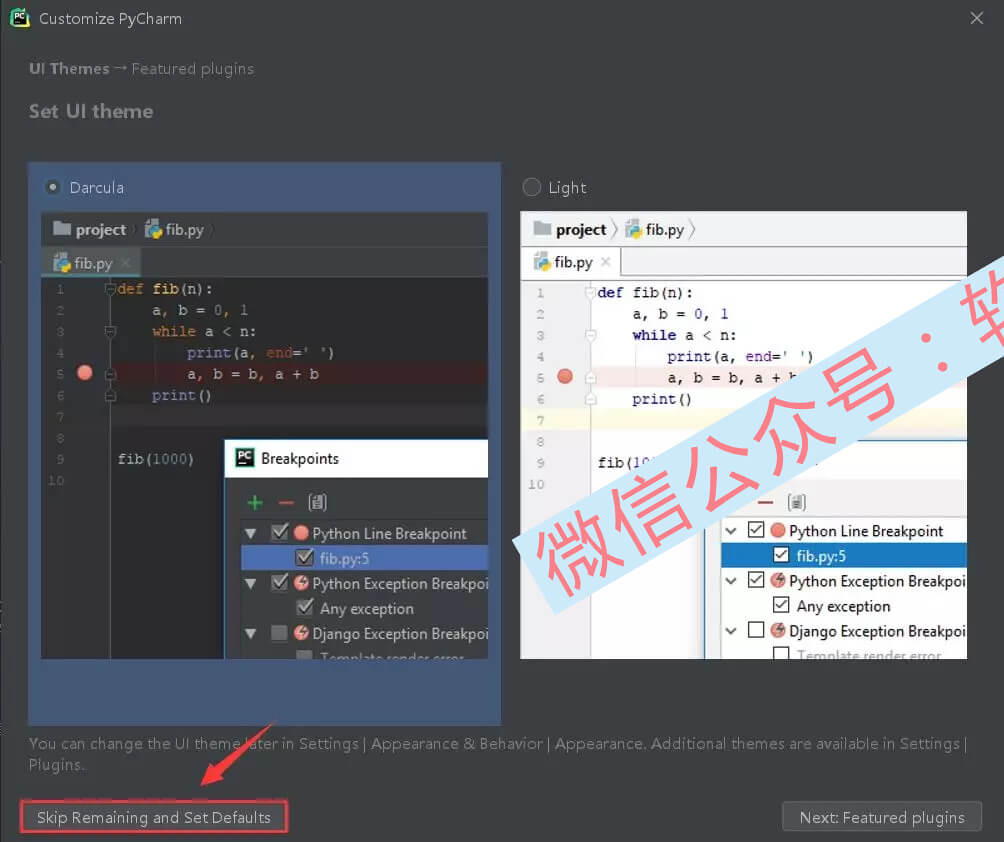The width and height of the screenshot is (1004, 842).
Task: Click Next: Featured plugins button
Action: (x=882, y=817)
